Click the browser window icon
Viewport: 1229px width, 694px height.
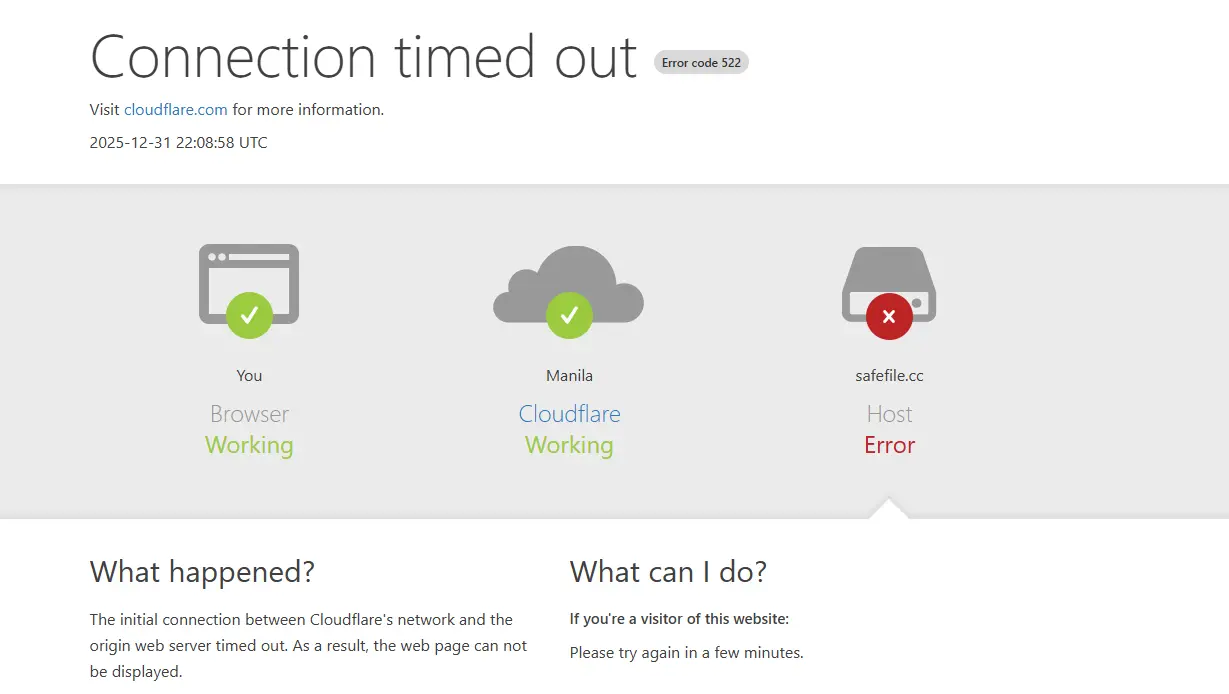(249, 284)
